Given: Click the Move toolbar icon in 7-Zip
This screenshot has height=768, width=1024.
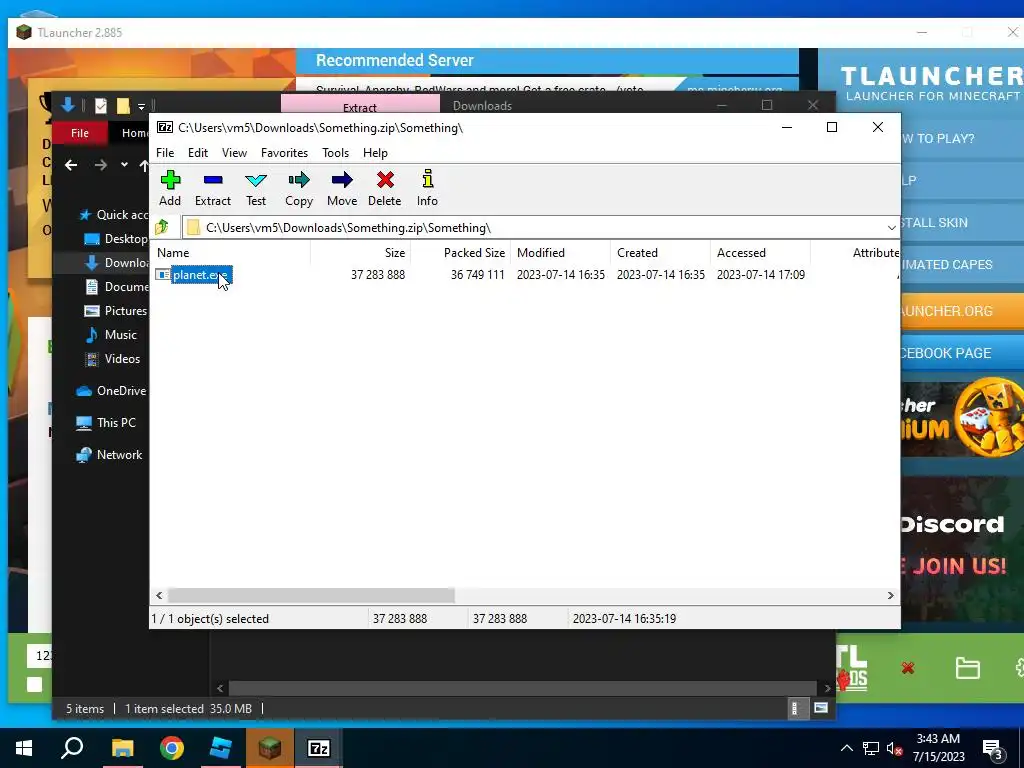Looking at the screenshot, I should point(342,188).
